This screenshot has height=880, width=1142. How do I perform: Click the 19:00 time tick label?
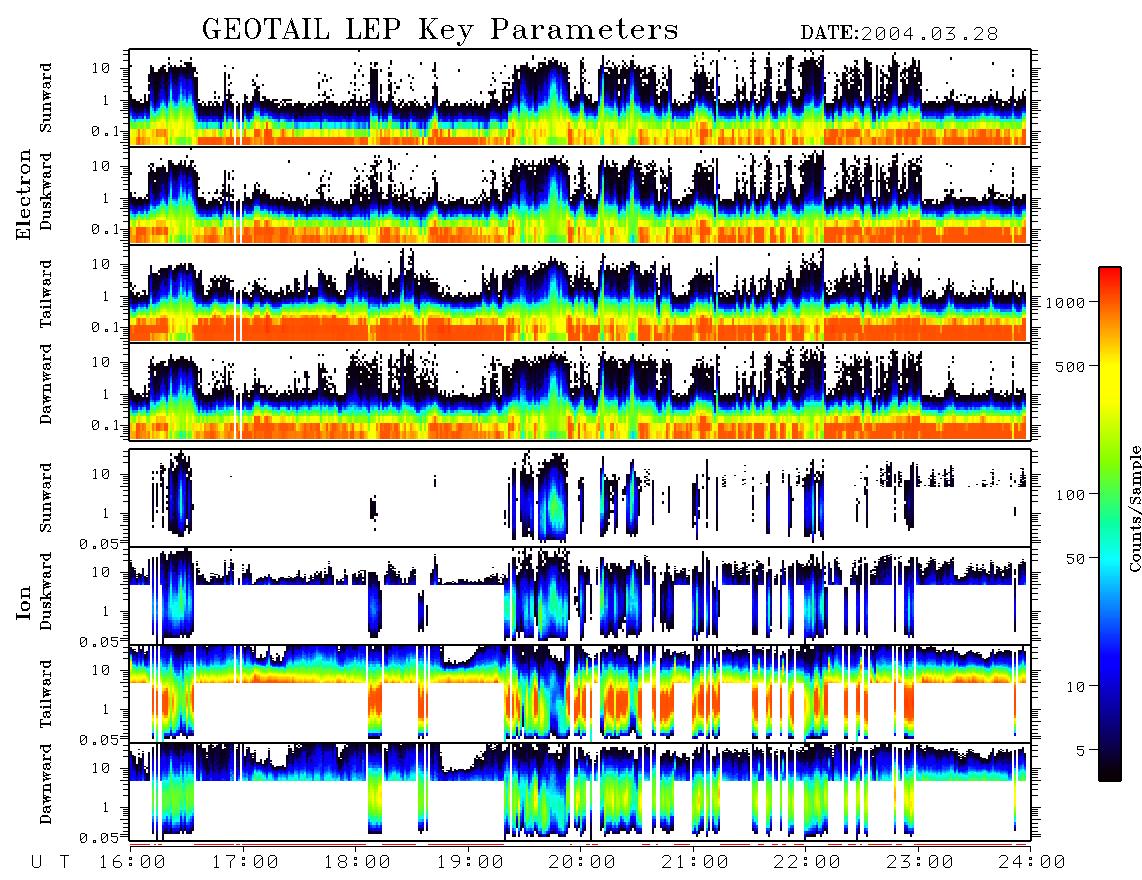(470, 863)
